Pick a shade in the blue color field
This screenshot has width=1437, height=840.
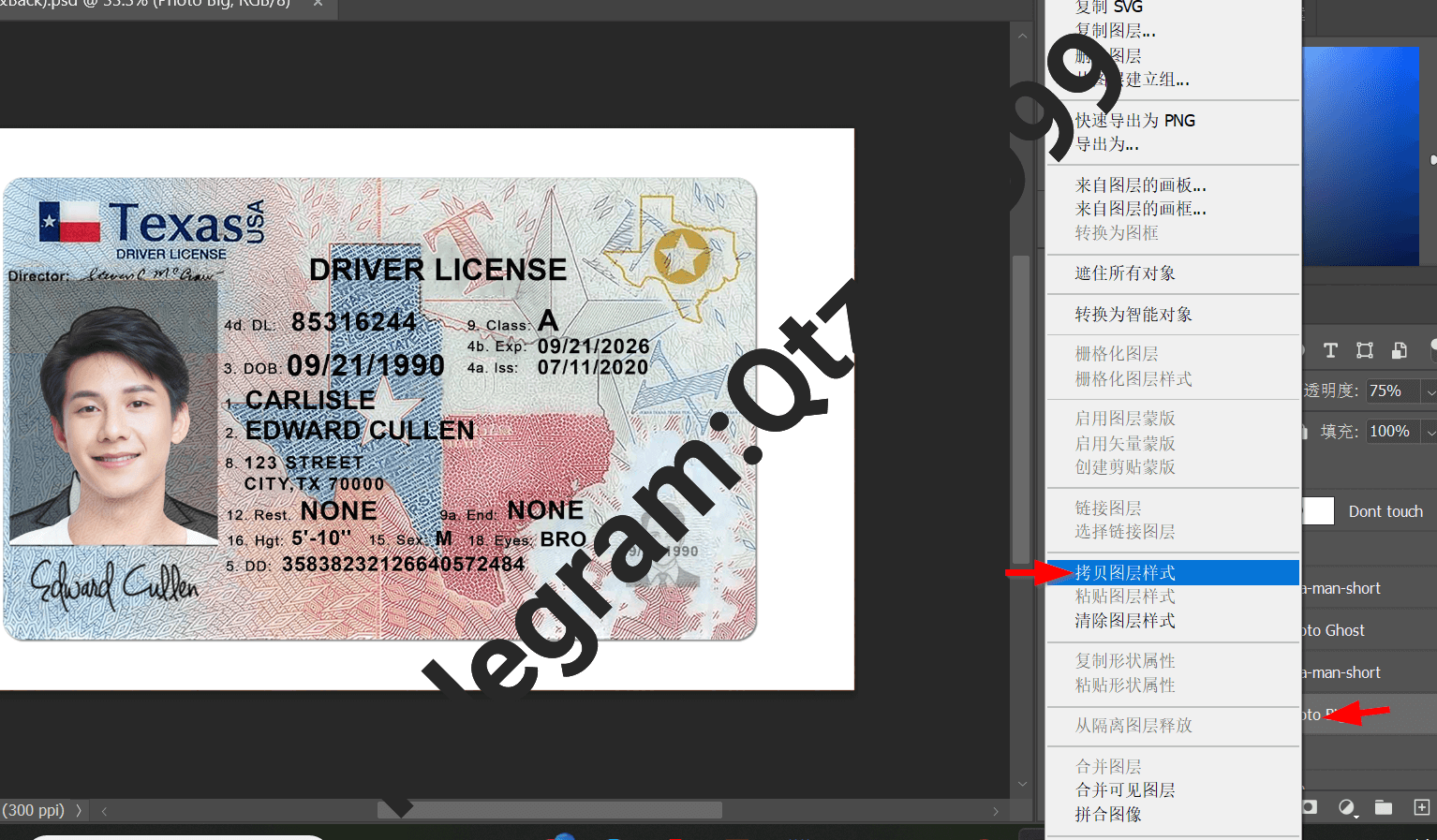[x=1360, y=156]
